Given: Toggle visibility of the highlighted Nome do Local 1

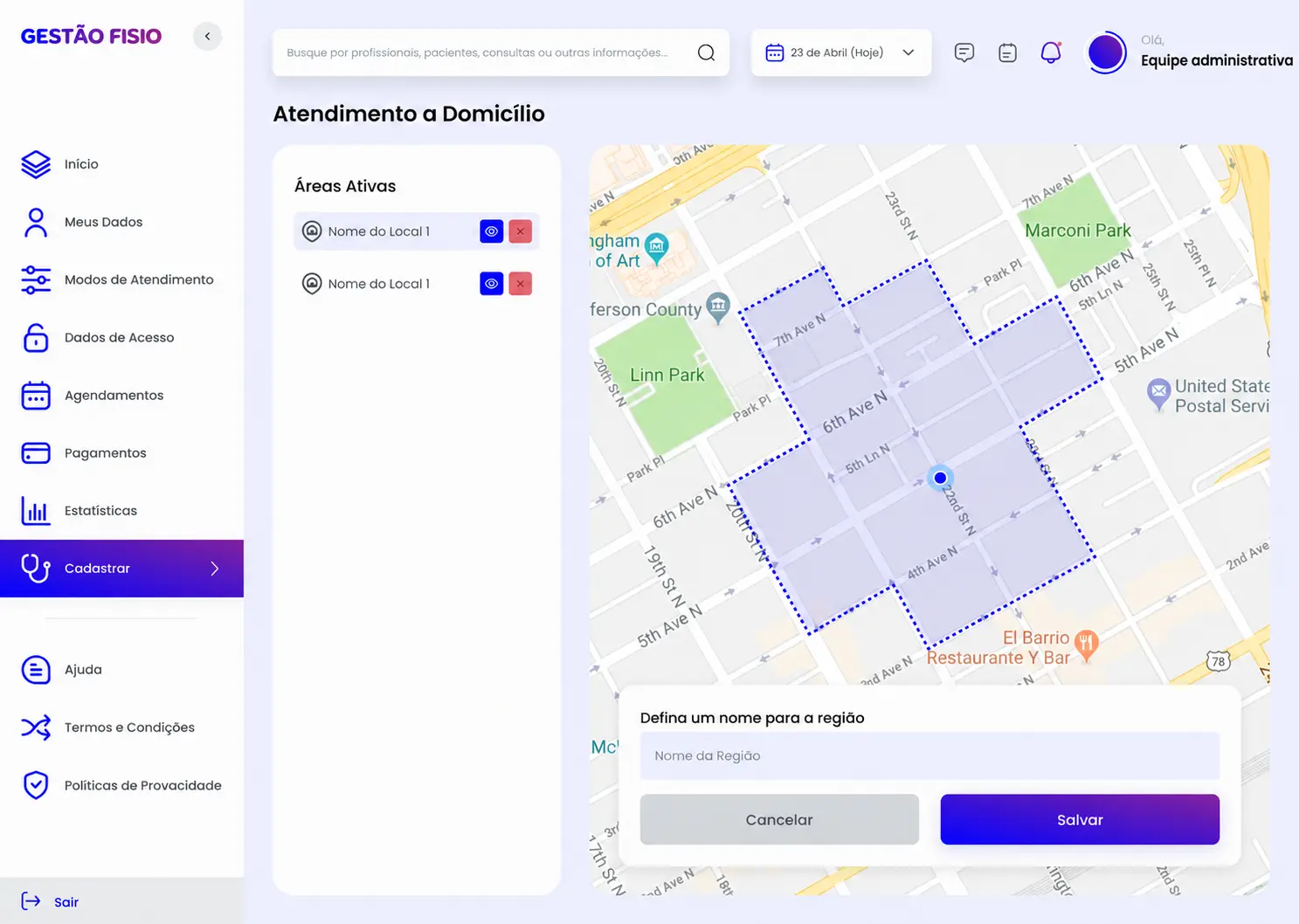Looking at the screenshot, I should pos(492,231).
